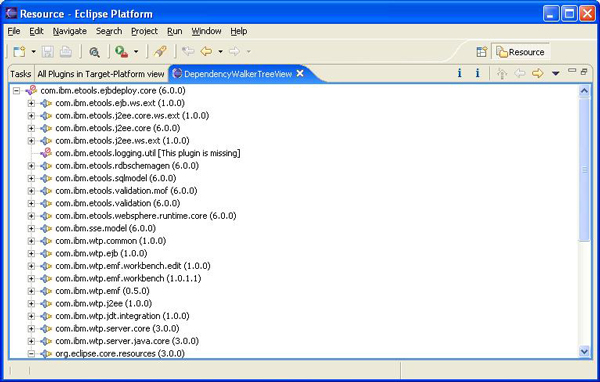This screenshot has height=382, width=600.
Task: Click the Back navigation arrow in the main toolbar
Action: [206, 51]
